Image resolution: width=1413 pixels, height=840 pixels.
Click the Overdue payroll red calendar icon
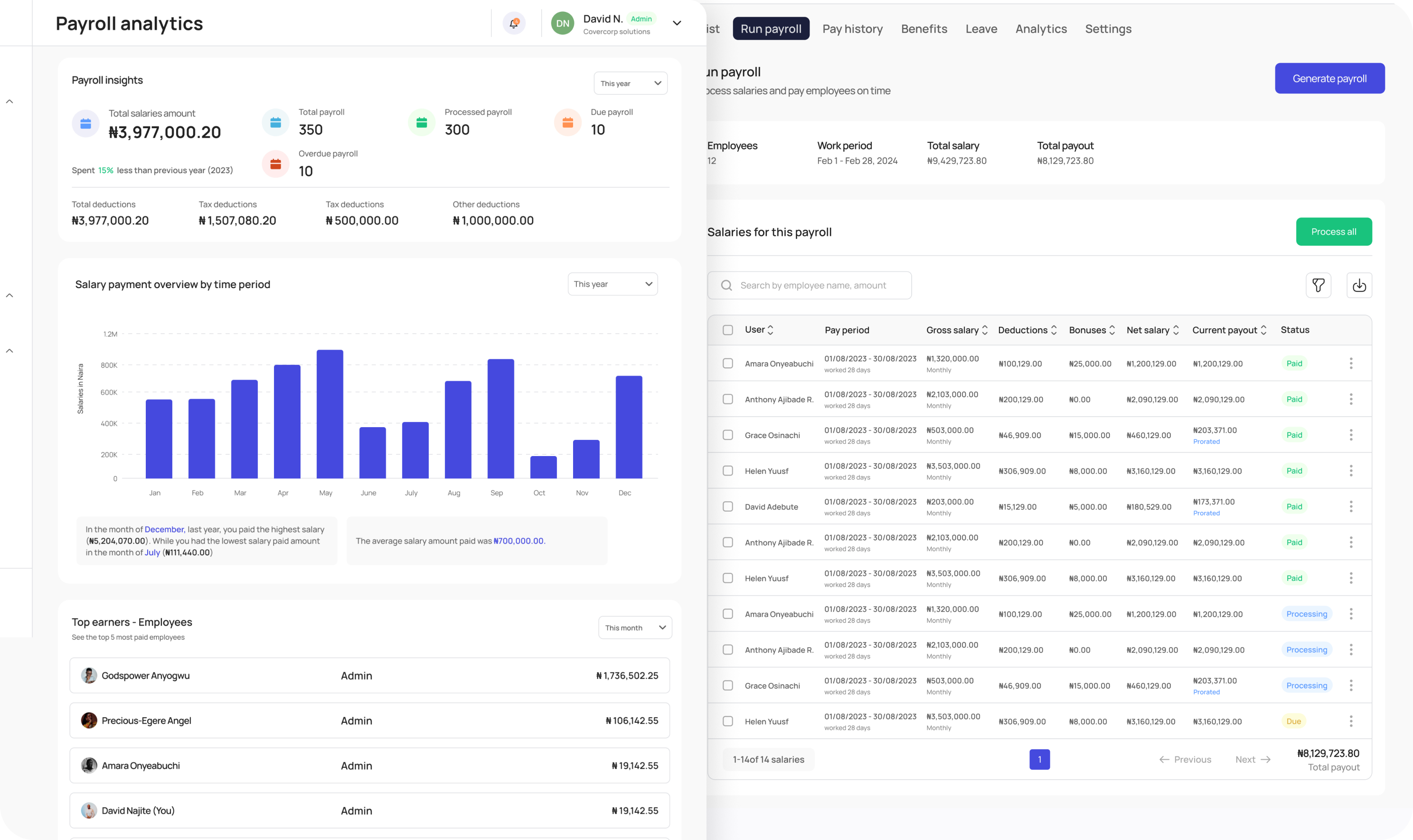(x=276, y=164)
